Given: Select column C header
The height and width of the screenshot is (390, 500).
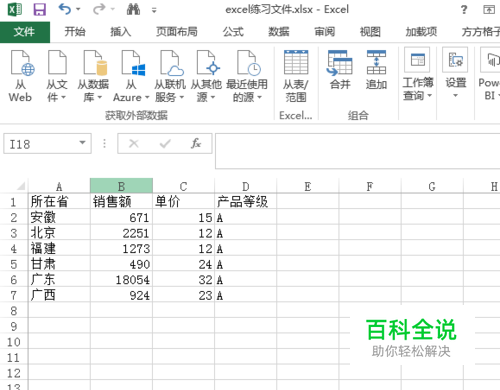Looking at the screenshot, I should click(x=183, y=186).
